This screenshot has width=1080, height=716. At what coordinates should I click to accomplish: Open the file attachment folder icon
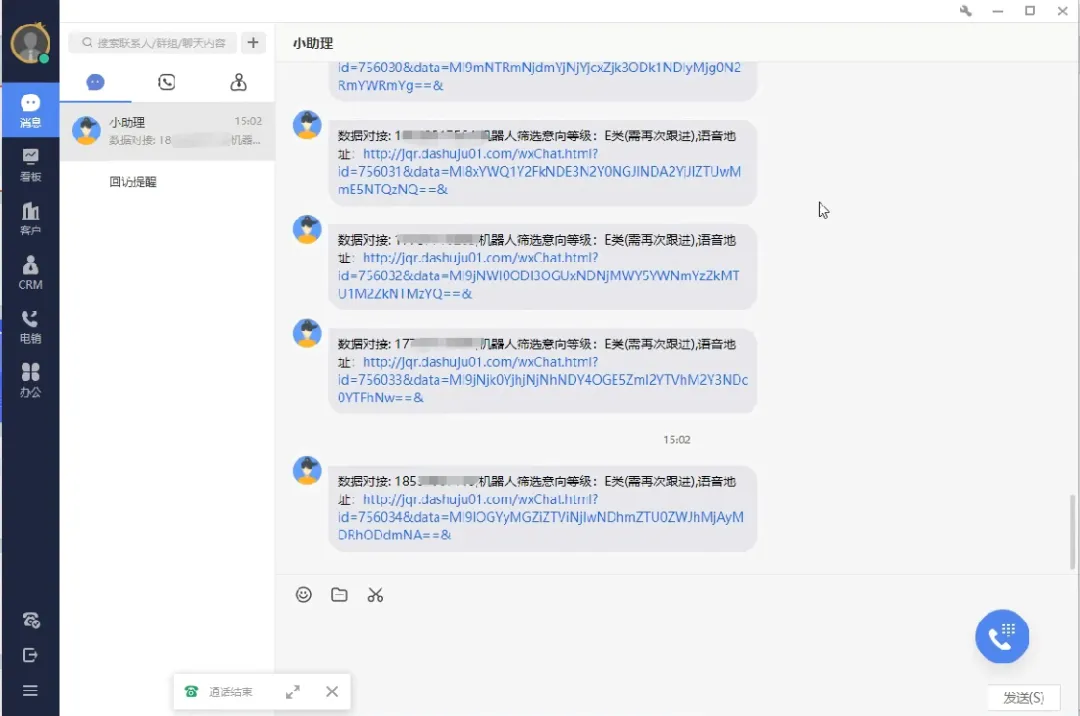(x=339, y=594)
